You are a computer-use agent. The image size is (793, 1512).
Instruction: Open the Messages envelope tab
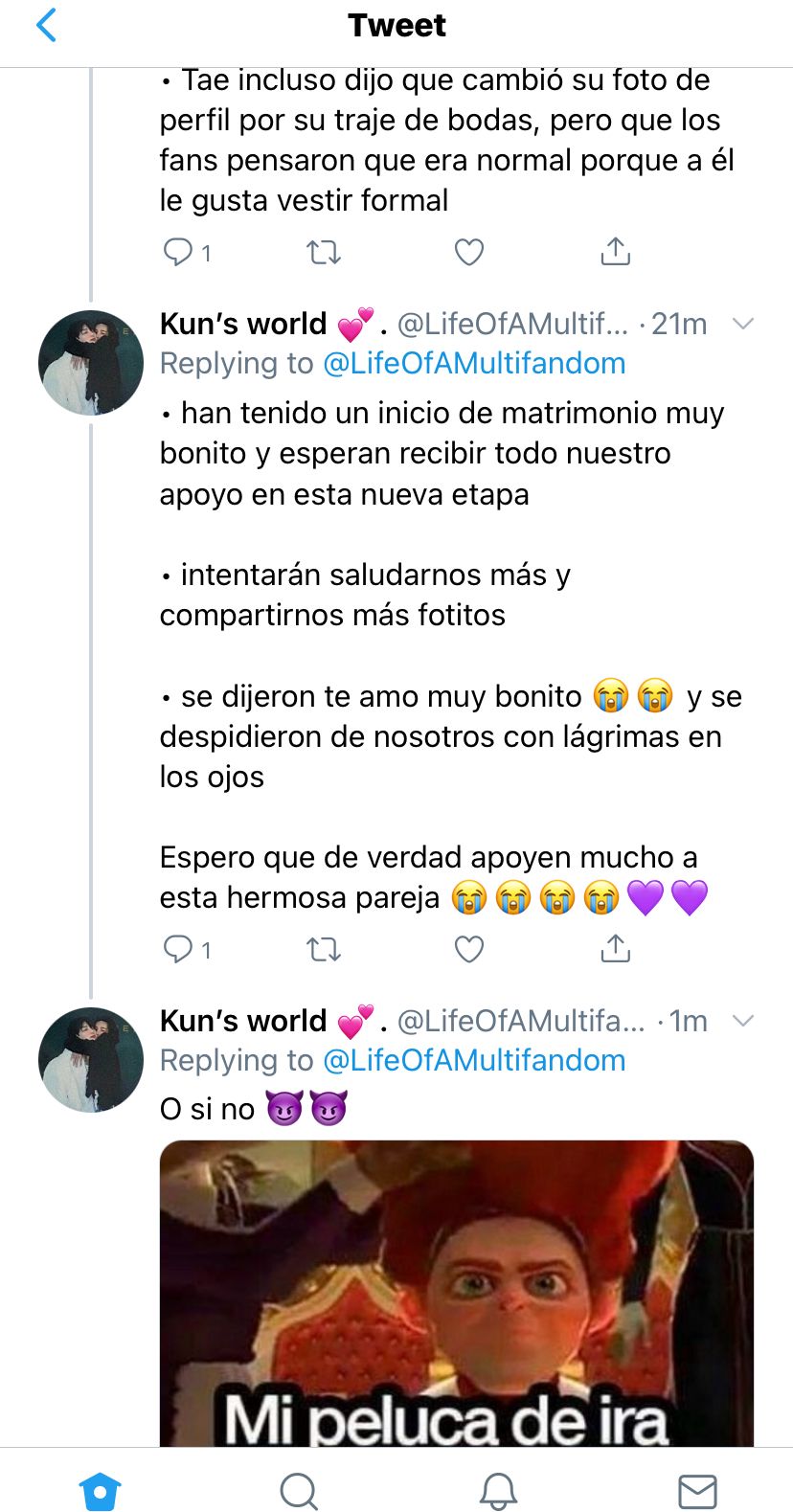(697, 1490)
